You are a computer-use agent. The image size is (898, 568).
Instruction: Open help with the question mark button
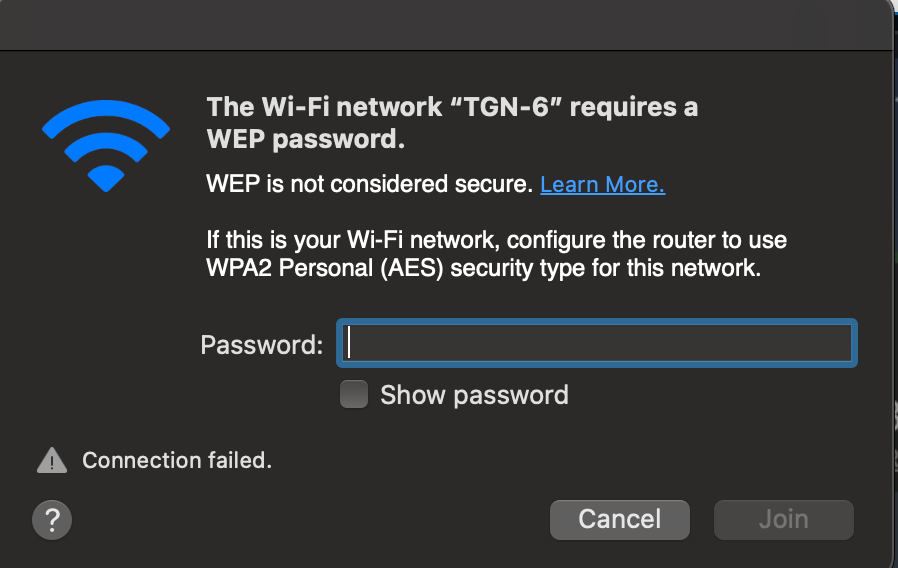(52, 520)
